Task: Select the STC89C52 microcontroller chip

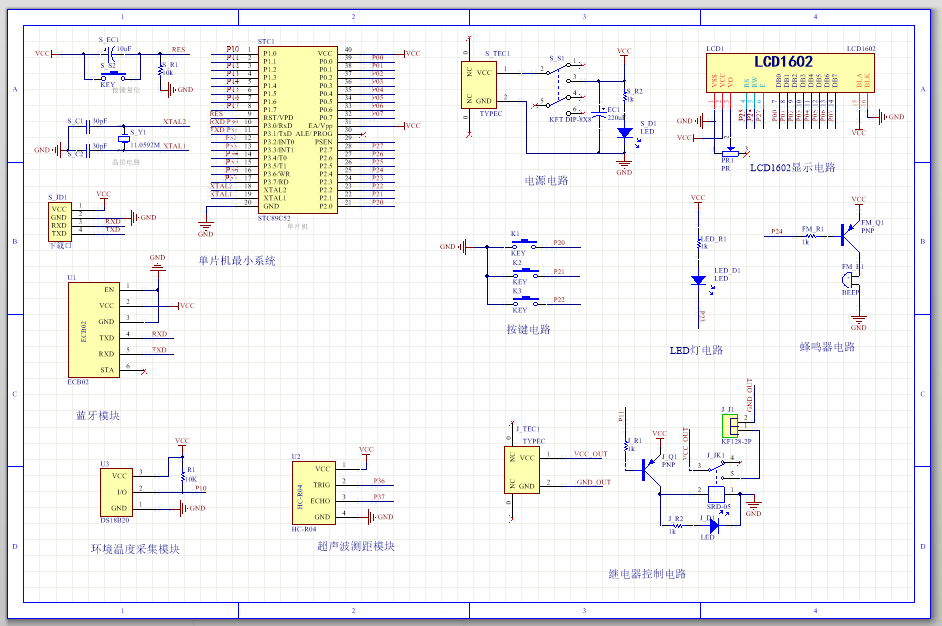Action: click(297, 129)
